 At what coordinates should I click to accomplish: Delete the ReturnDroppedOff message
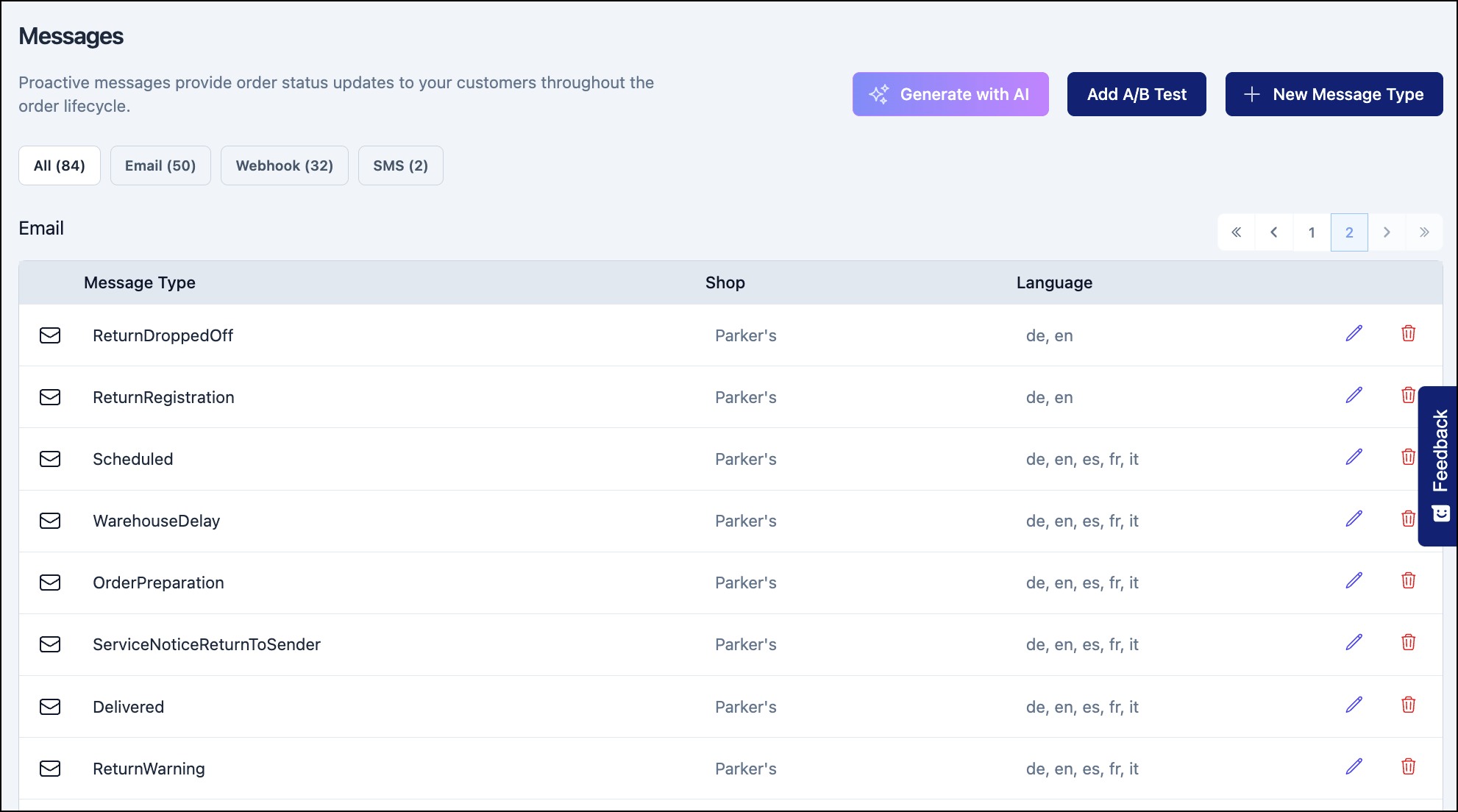pyautogui.click(x=1408, y=334)
